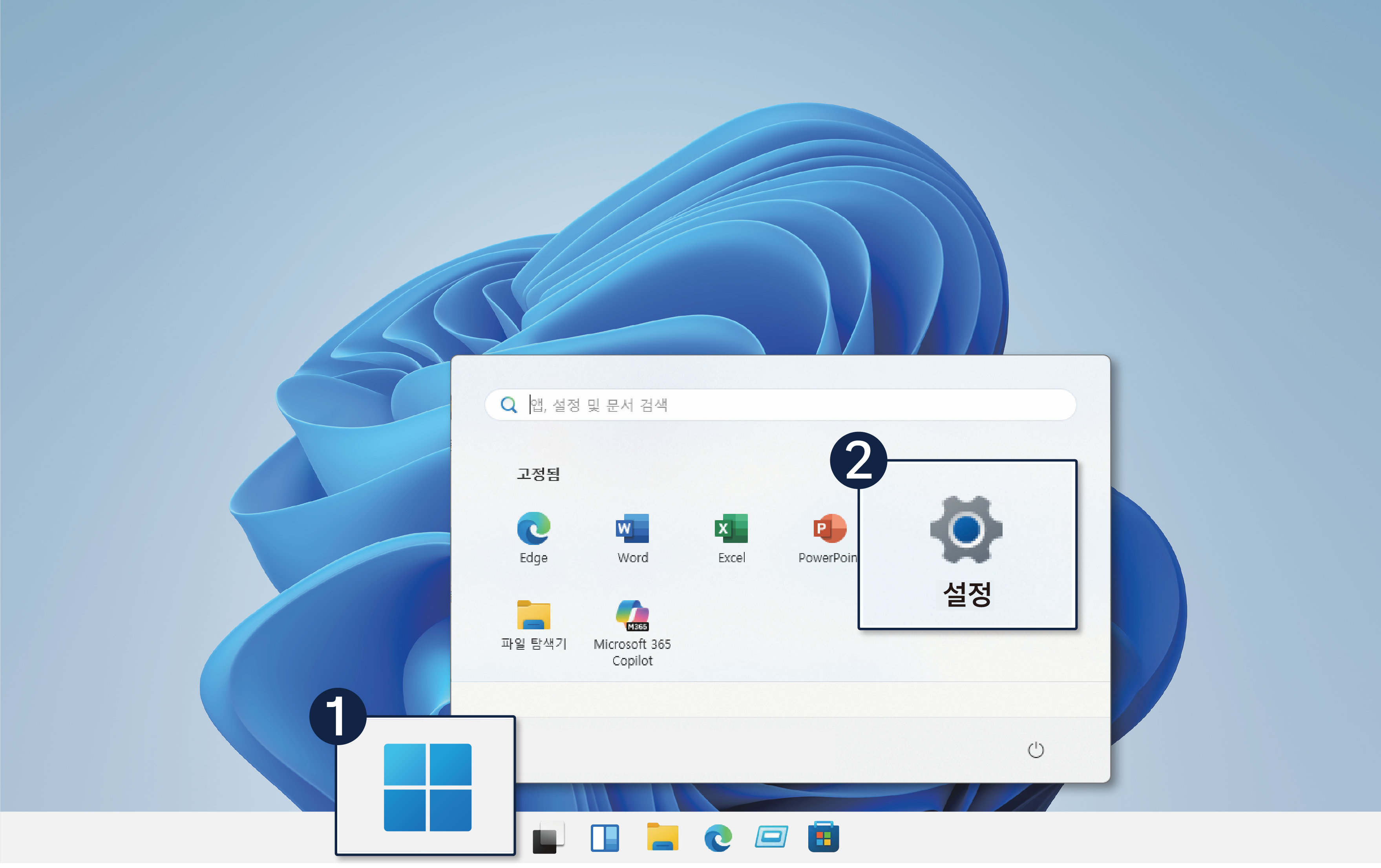1381x868 pixels.
Task: Click the light-blue monitor app on the taskbar
Action: click(771, 837)
